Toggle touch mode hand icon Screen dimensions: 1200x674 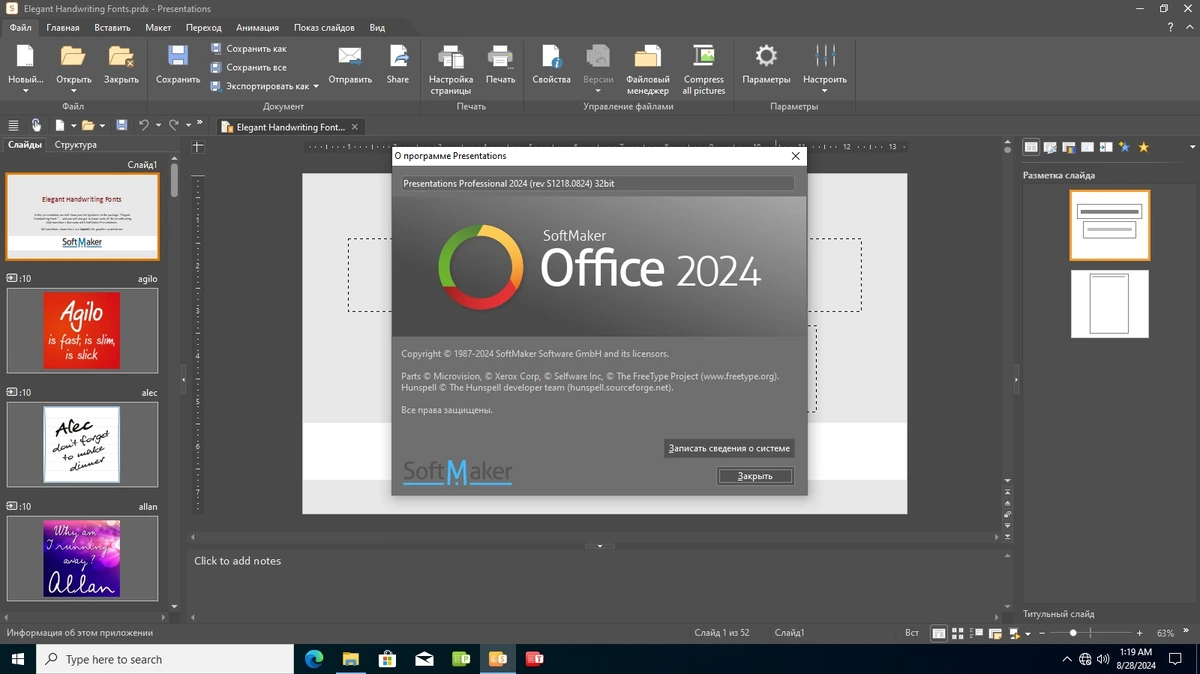coord(36,125)
